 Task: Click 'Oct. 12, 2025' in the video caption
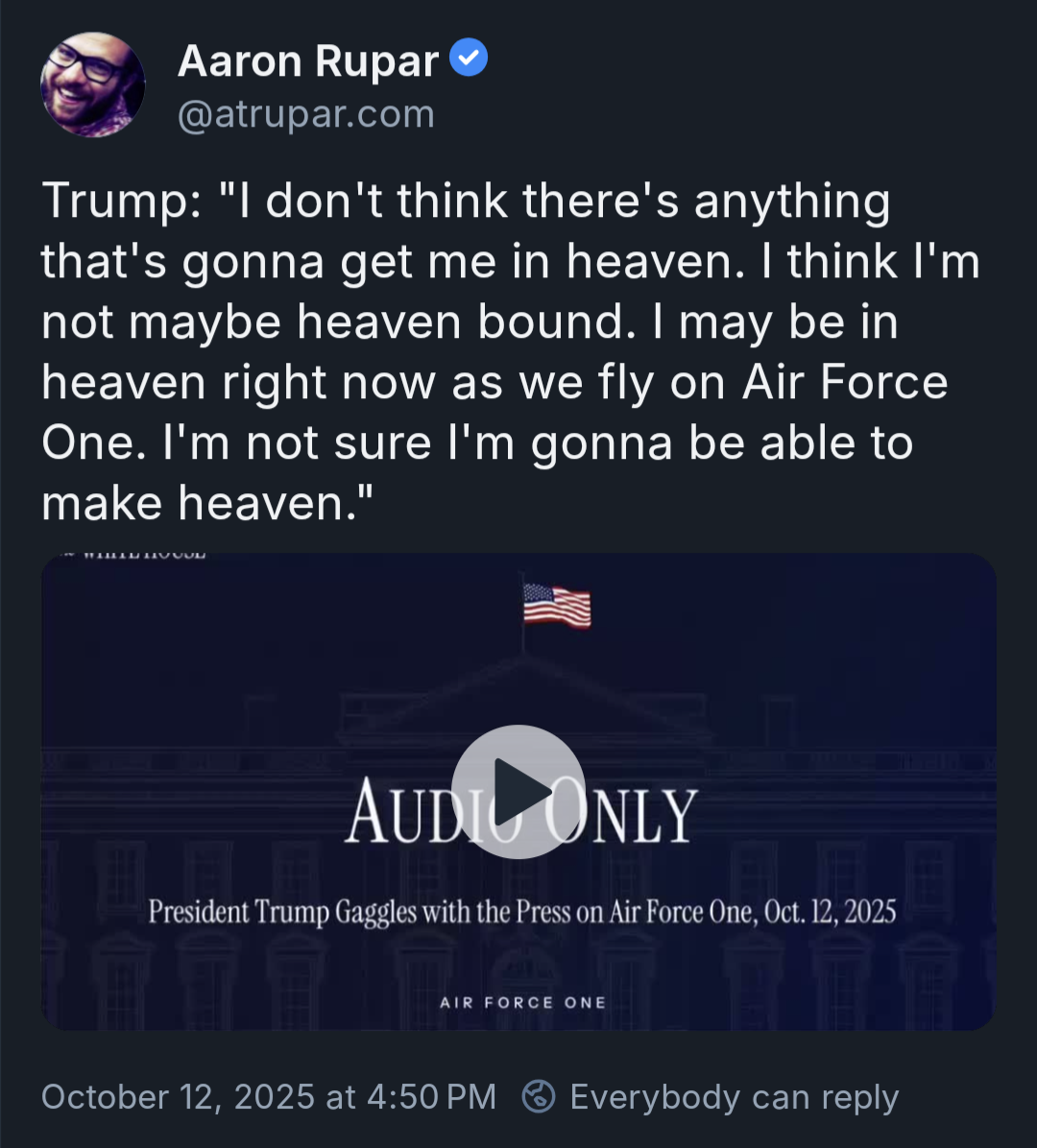tap(830, 912)
